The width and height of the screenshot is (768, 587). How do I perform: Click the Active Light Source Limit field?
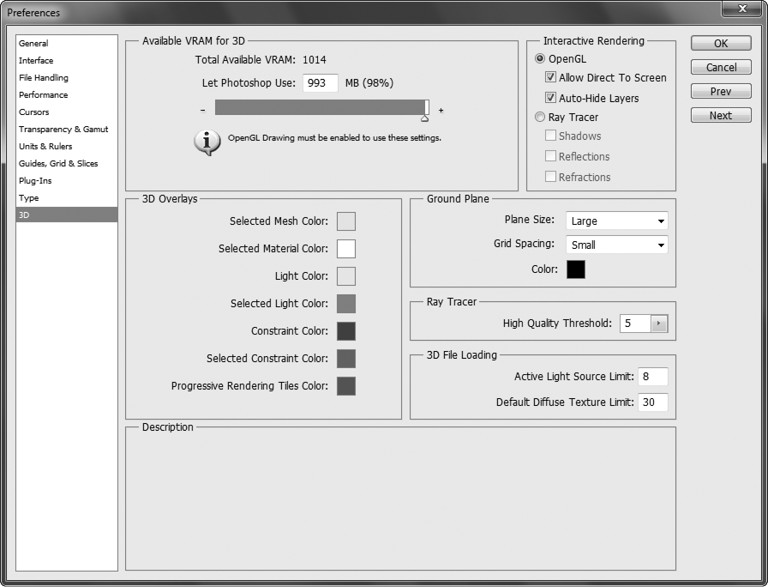click(654, 377)
